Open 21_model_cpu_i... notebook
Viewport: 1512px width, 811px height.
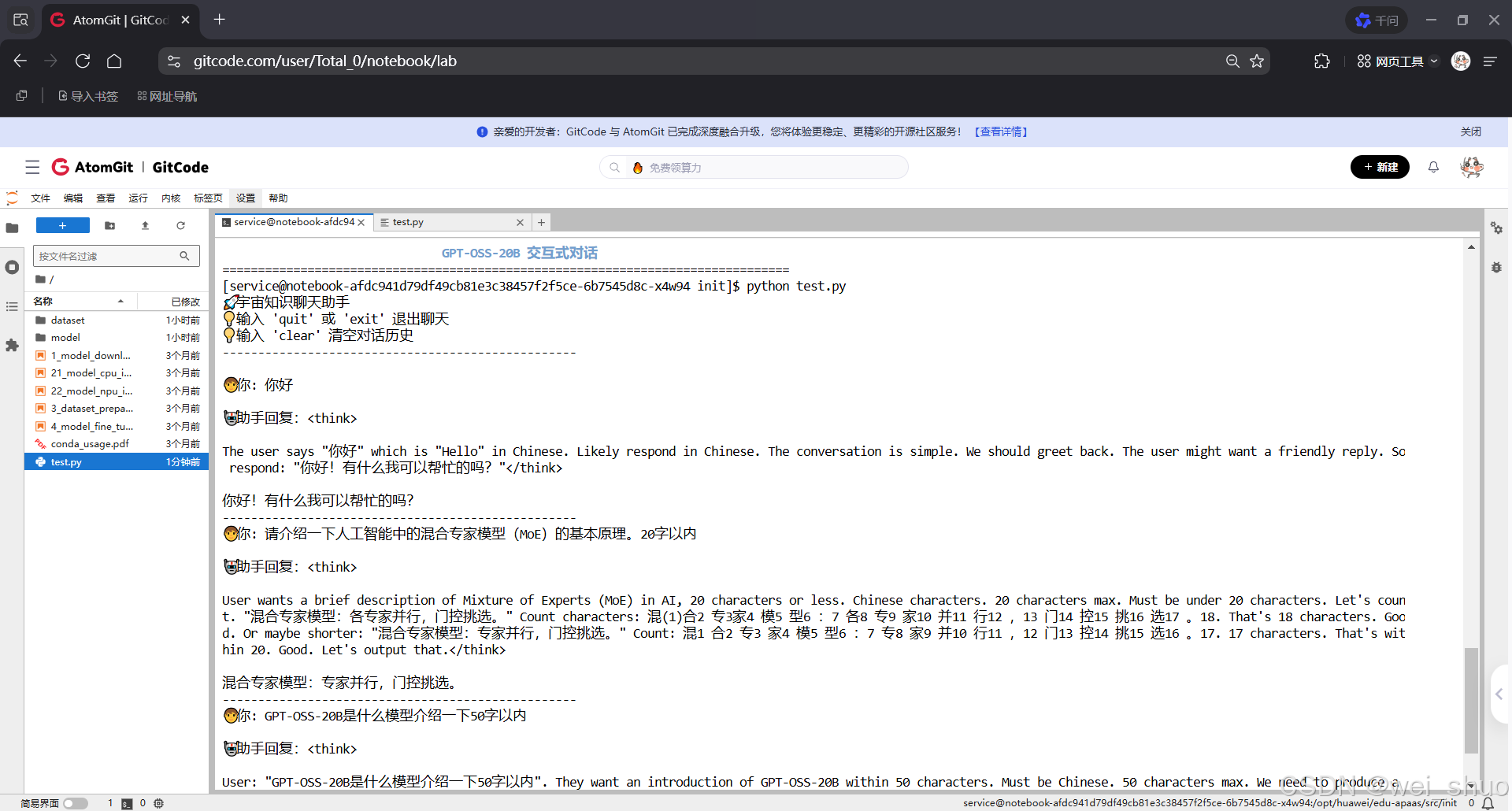tap(117, 373)
